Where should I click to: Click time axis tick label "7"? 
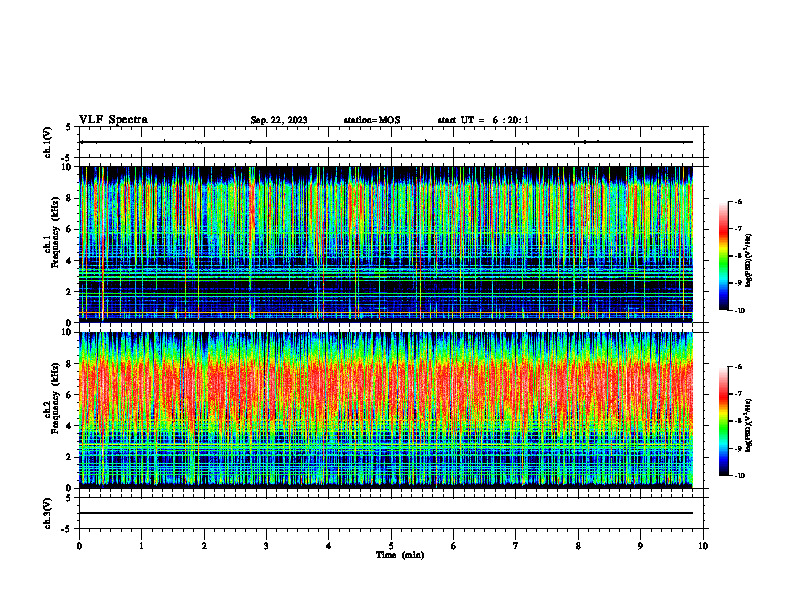pos(516,546)
